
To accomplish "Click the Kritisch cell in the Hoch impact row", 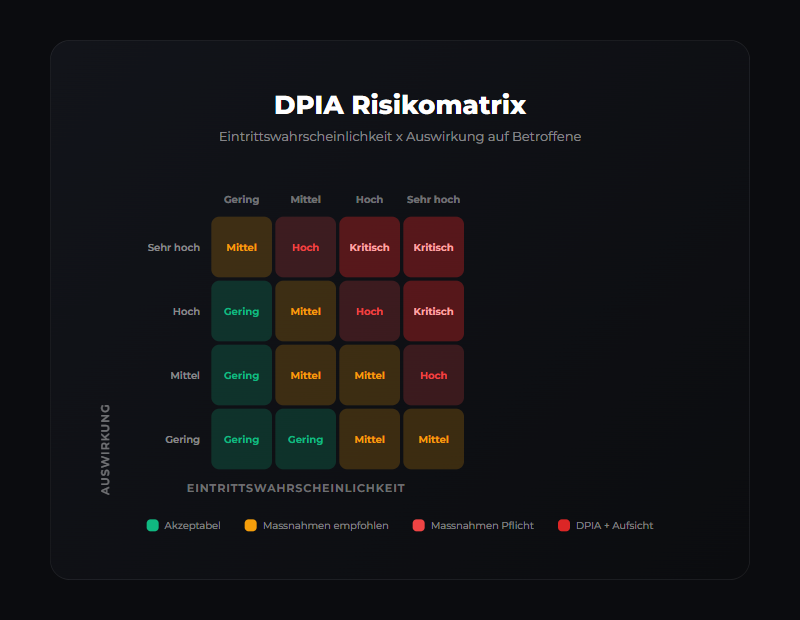I will click(x=433, y=311).
